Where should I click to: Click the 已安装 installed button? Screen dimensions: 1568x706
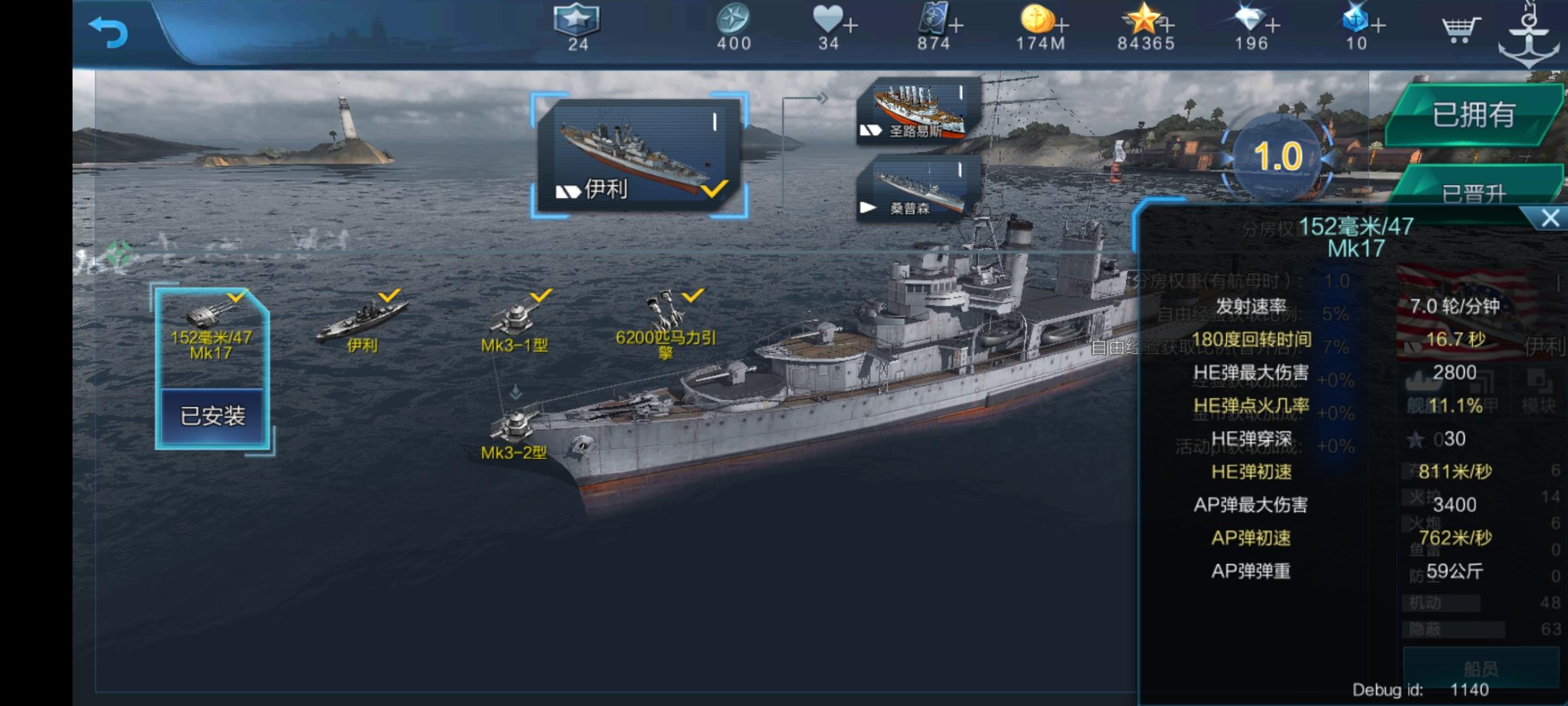coord(212,416)
